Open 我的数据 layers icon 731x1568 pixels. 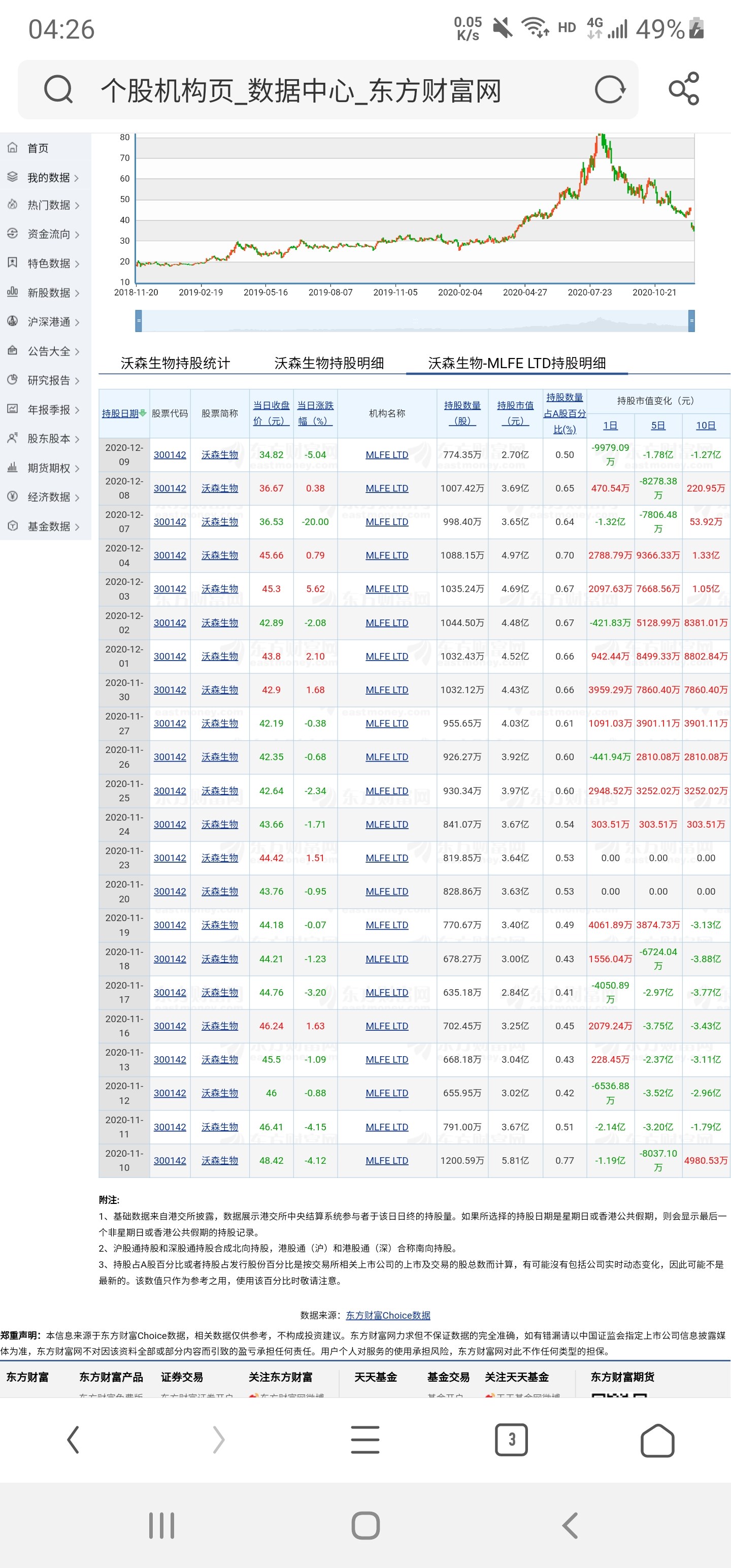coord(12,177)
